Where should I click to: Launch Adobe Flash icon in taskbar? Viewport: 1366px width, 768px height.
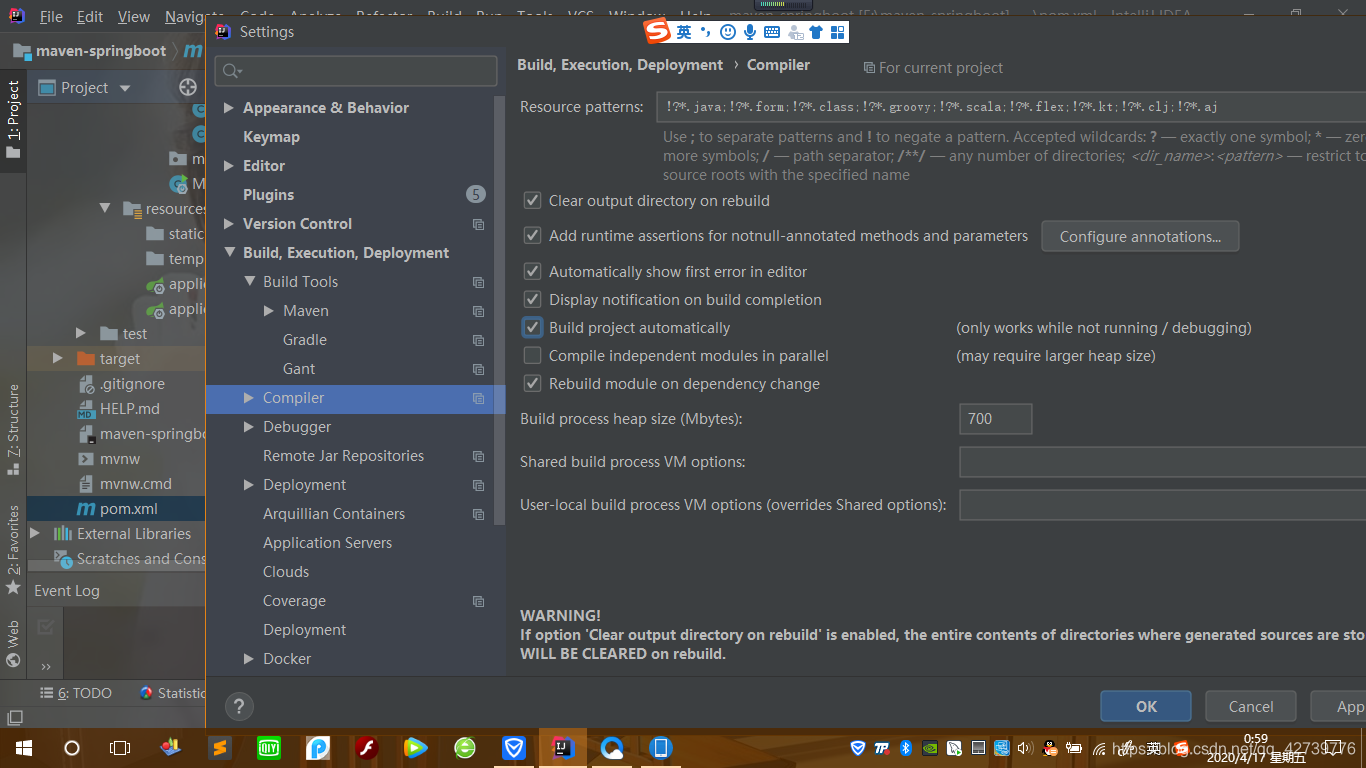367,747
